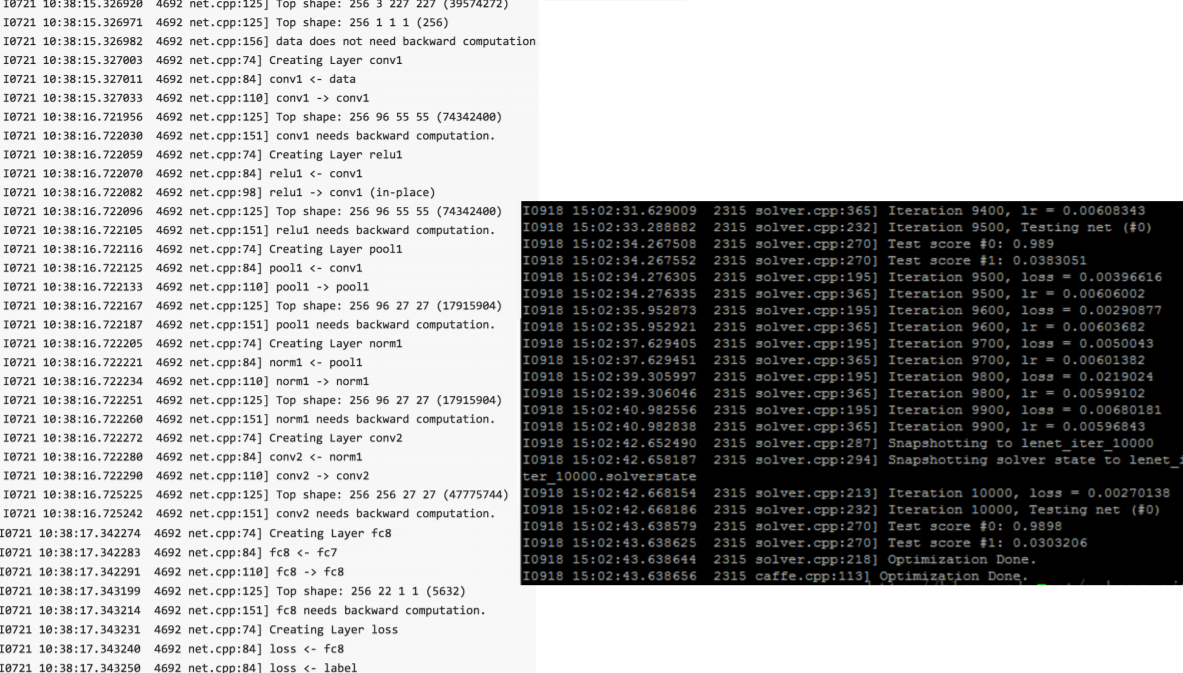This screenshot has height=673, width=1183.
Task: Click the 'Test score #0: 0.9898' terminal line
Action: 792,526
